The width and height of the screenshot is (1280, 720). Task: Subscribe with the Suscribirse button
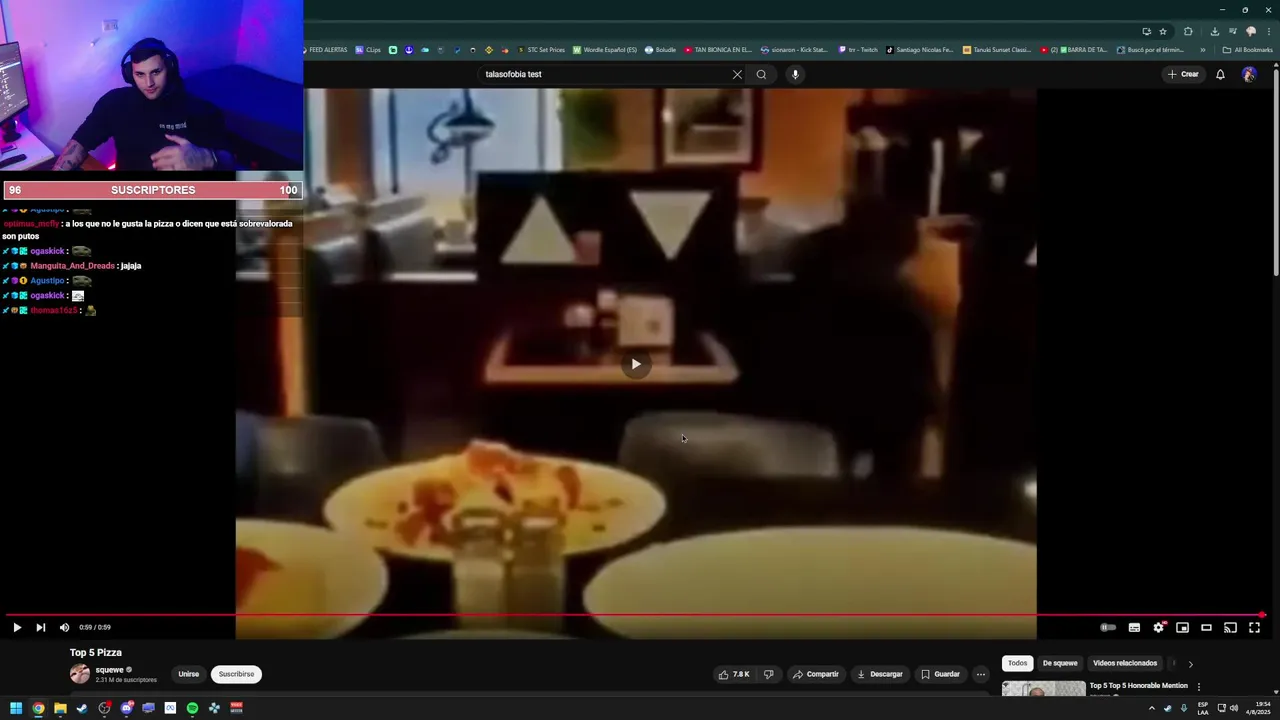pyautogui.click(x=236, y=674)
